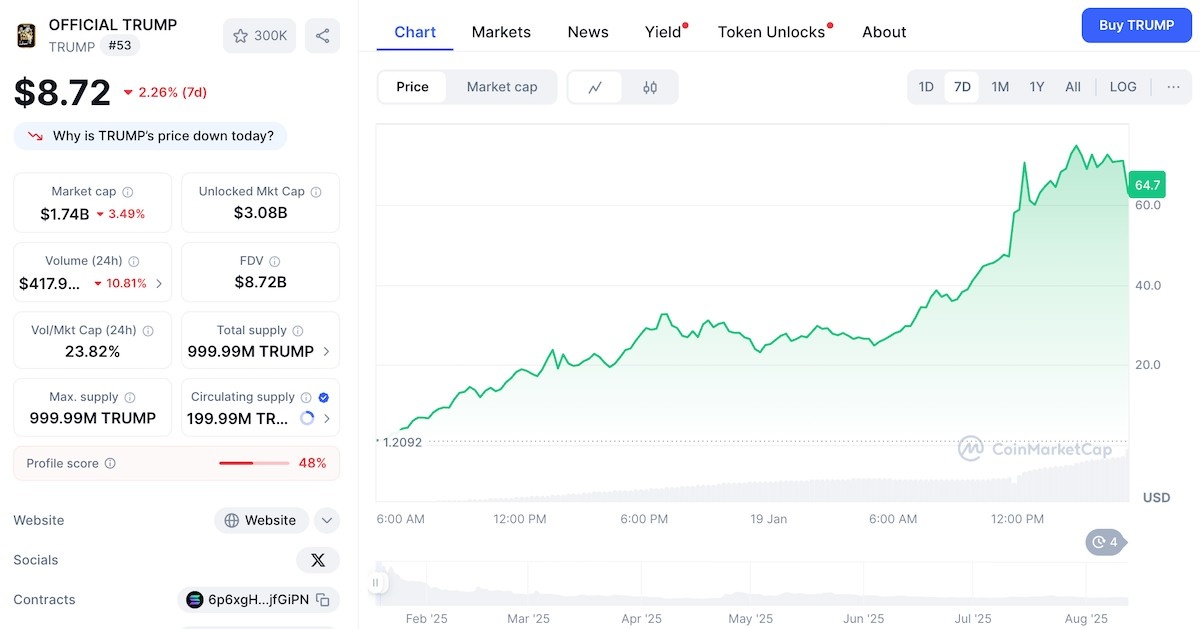Switch to line chart view icon
This screenshot has width=1200, height=629.
(595, 87)
